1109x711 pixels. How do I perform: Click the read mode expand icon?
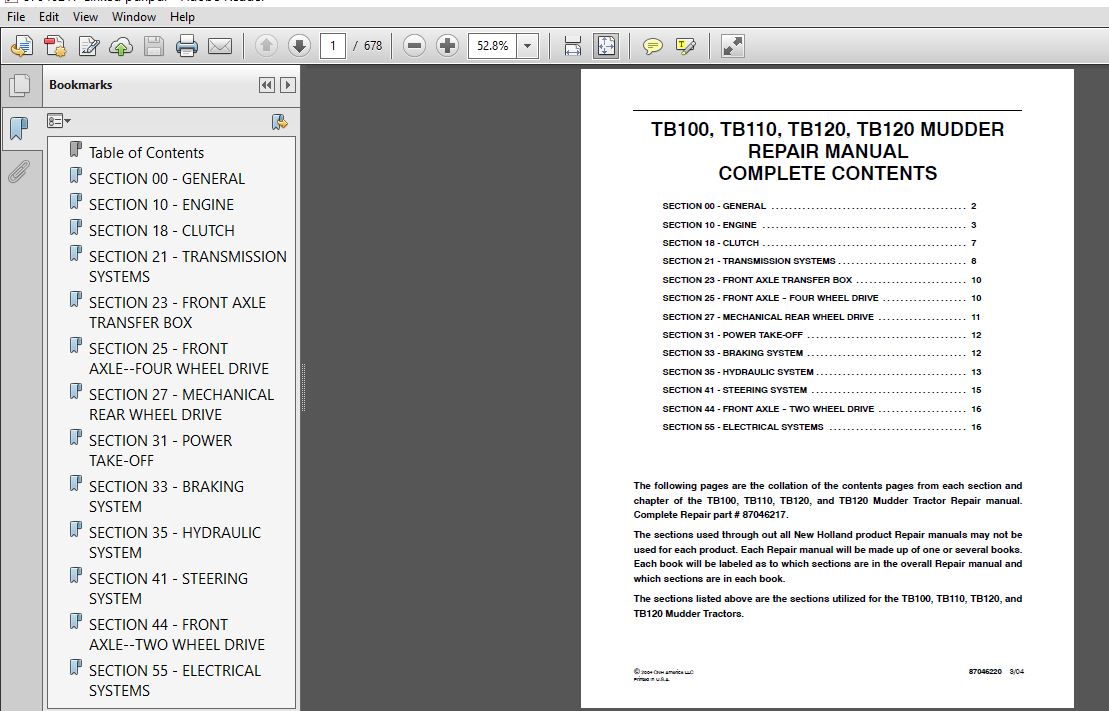[x=732, y=46]
